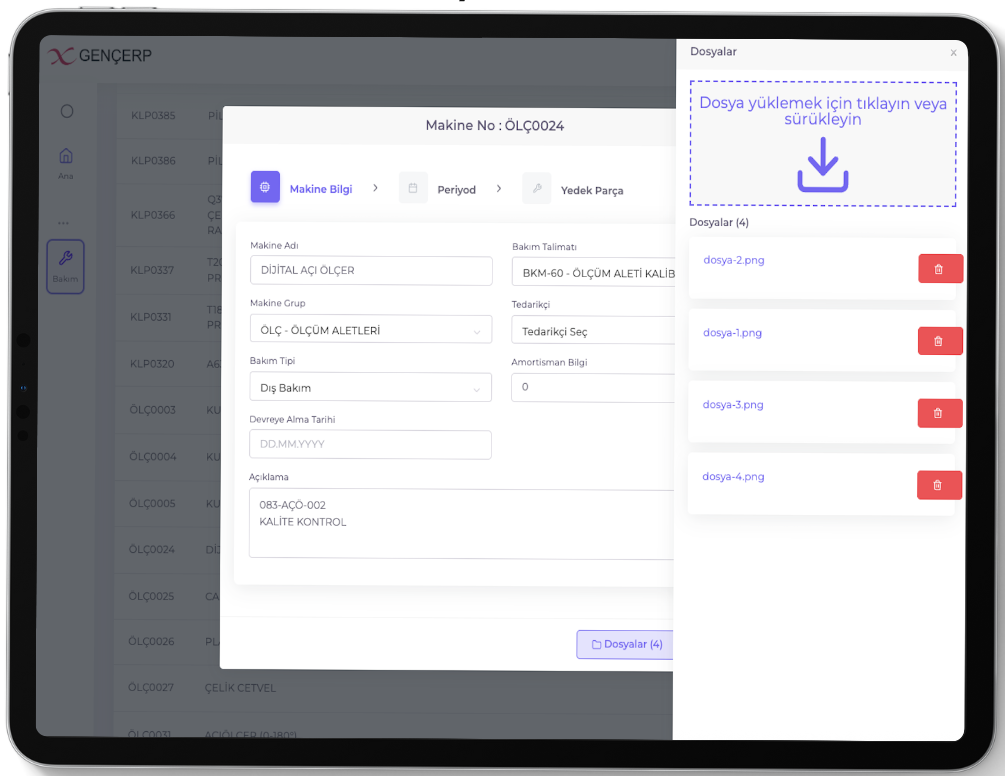This screenshot has width=1005, height=776.
Task: Open the dosya-2.png file link
Action: pyautogui.click(x=734, y=260)
